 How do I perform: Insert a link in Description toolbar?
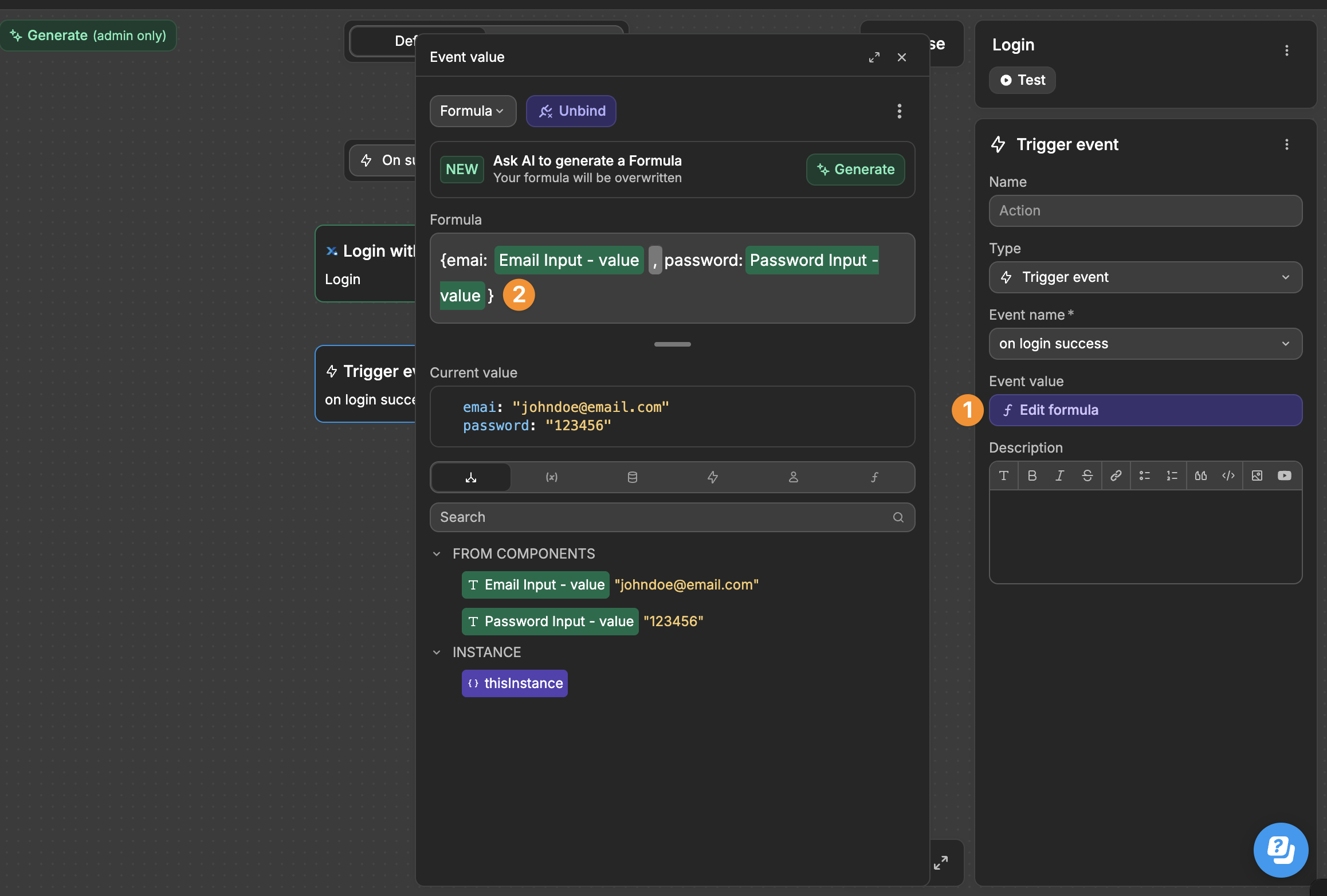coord(1116,475)
